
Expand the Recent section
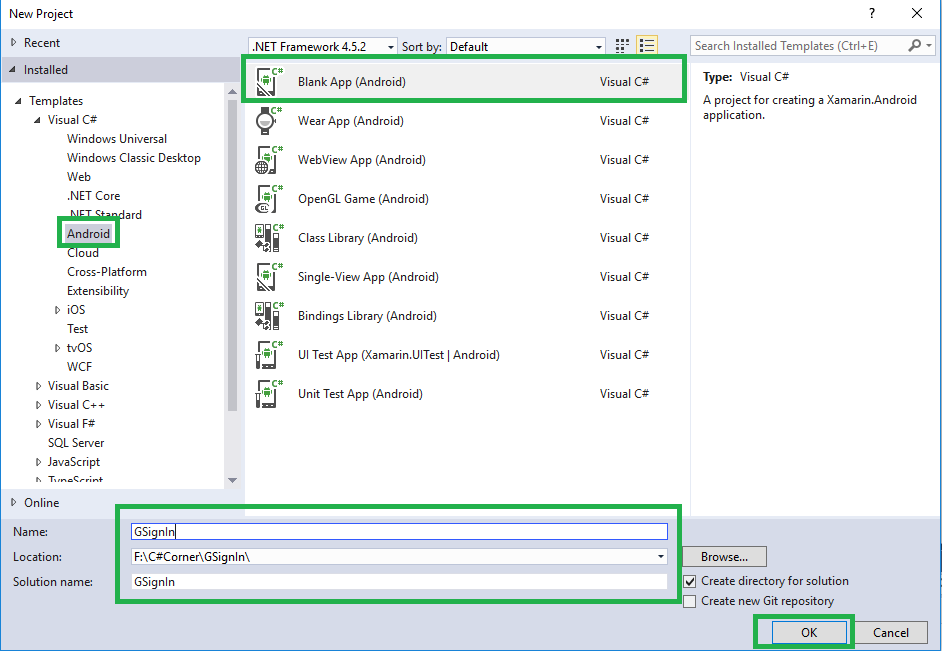(13, 43)
